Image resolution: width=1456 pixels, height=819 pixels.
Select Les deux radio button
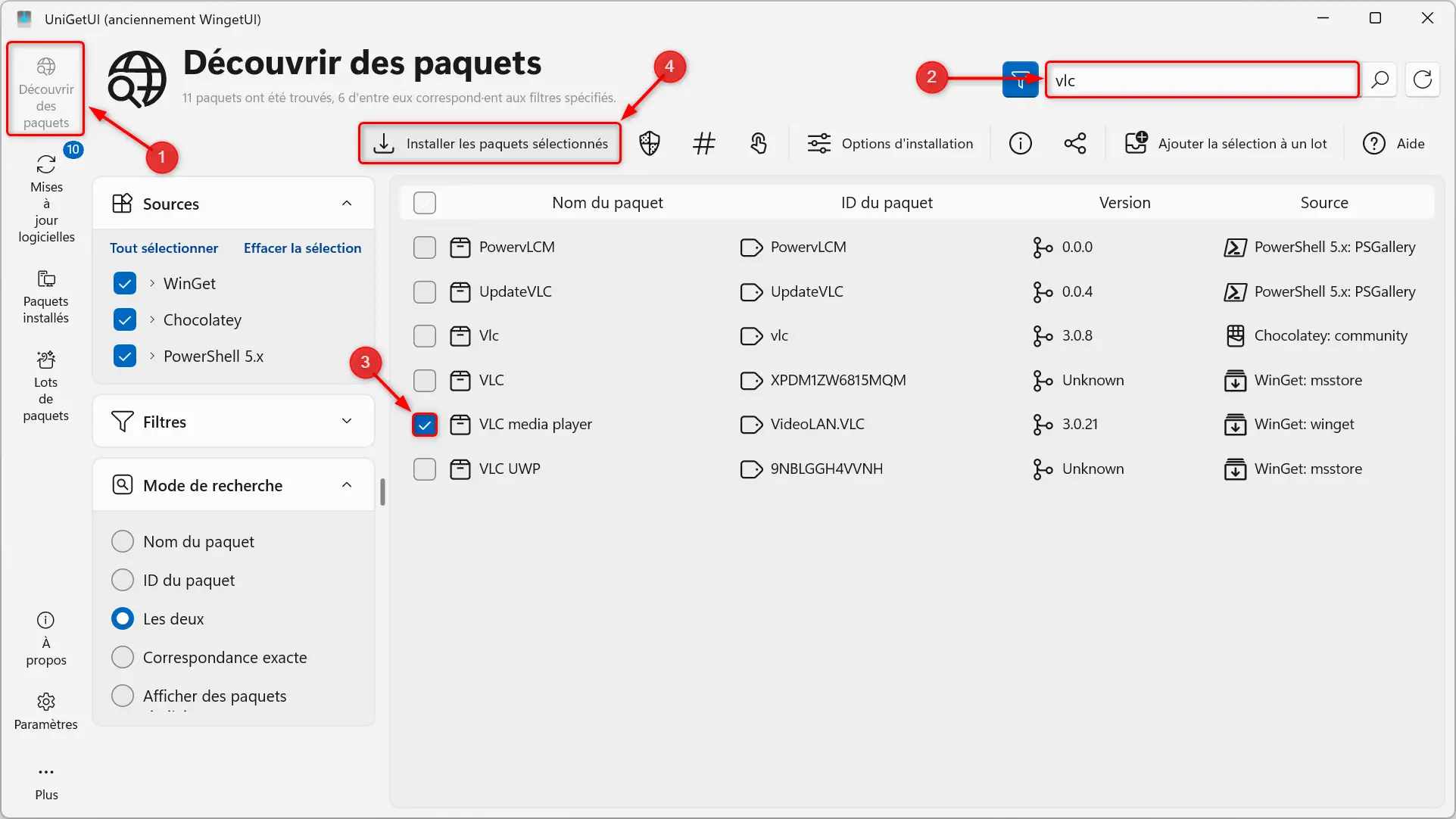click(x=123, y=618)
